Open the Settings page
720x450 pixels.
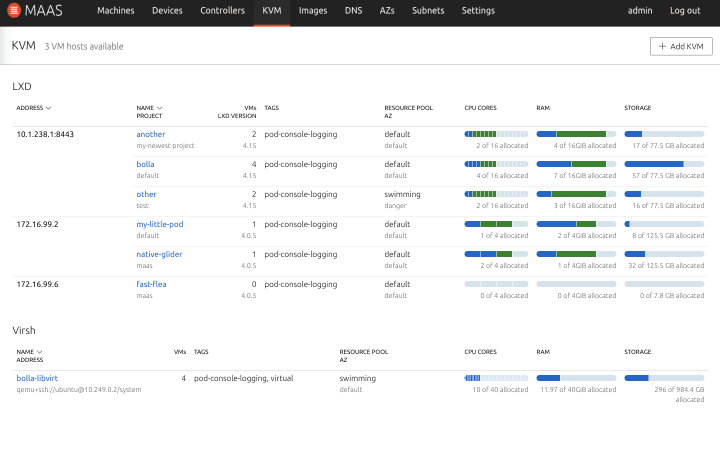[x=478, y=11]
